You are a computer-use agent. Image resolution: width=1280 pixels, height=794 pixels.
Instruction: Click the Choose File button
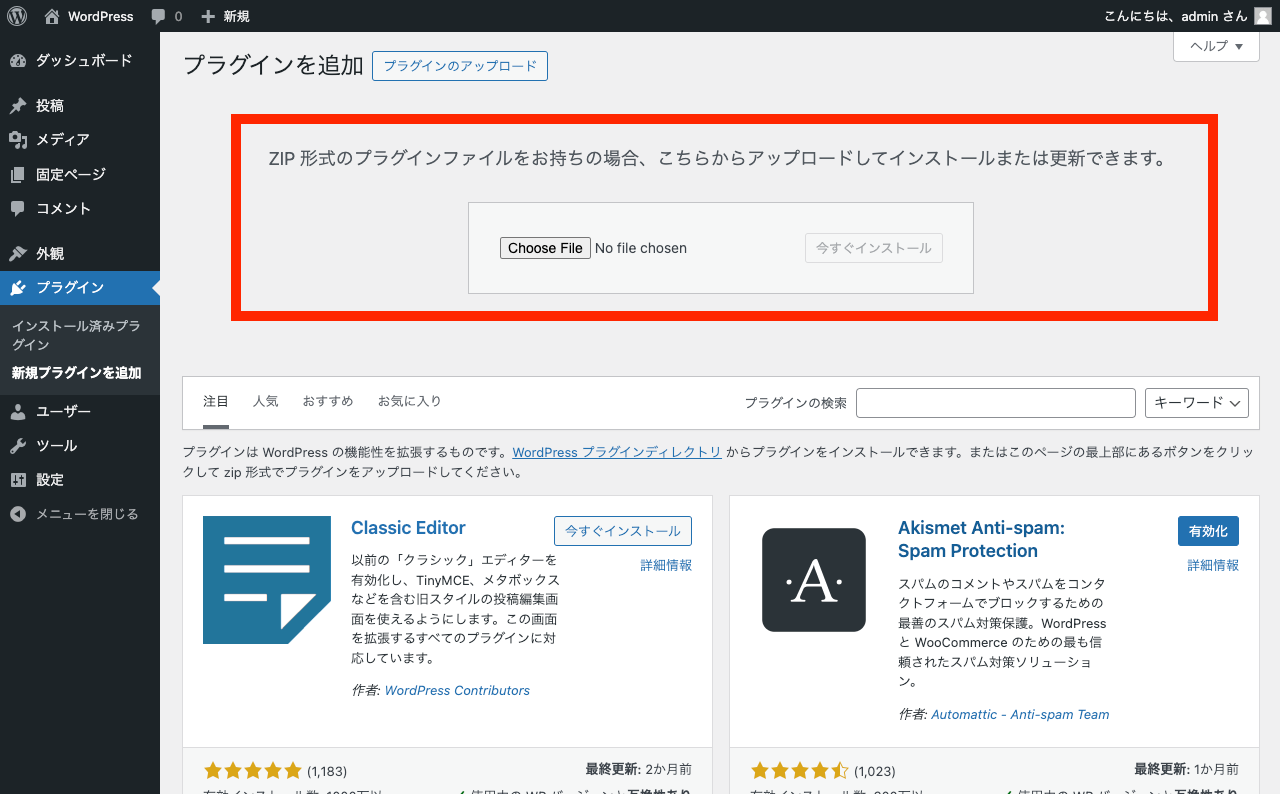click(x=545, y=248)
